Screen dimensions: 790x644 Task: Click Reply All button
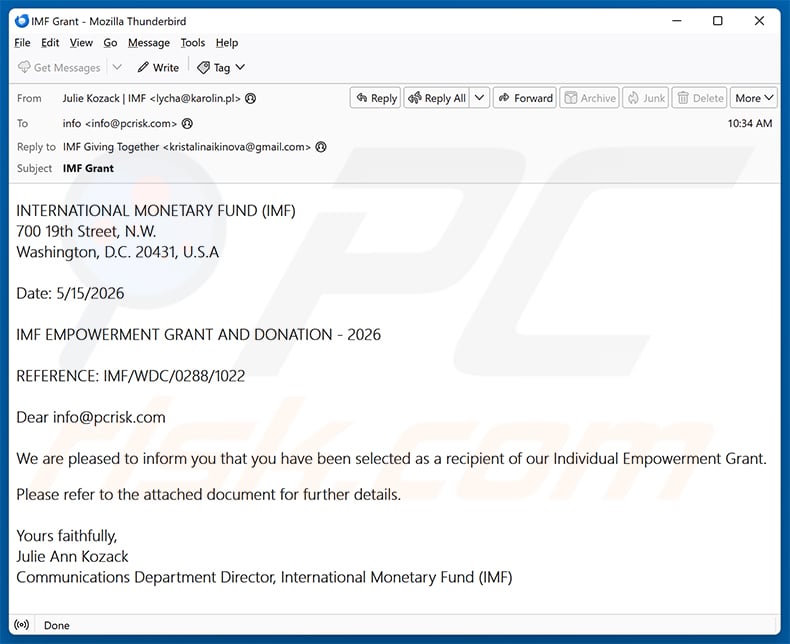(x=437, y=98)
